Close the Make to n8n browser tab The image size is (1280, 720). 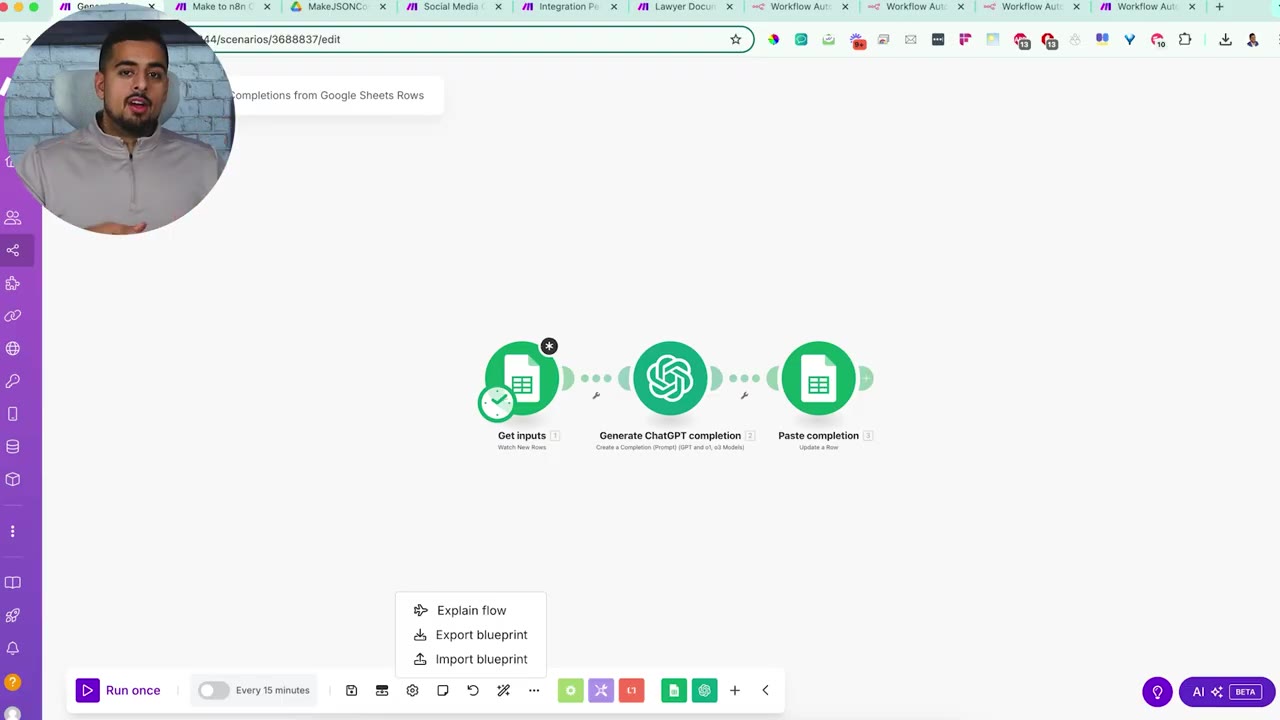[x=267, y=7]
